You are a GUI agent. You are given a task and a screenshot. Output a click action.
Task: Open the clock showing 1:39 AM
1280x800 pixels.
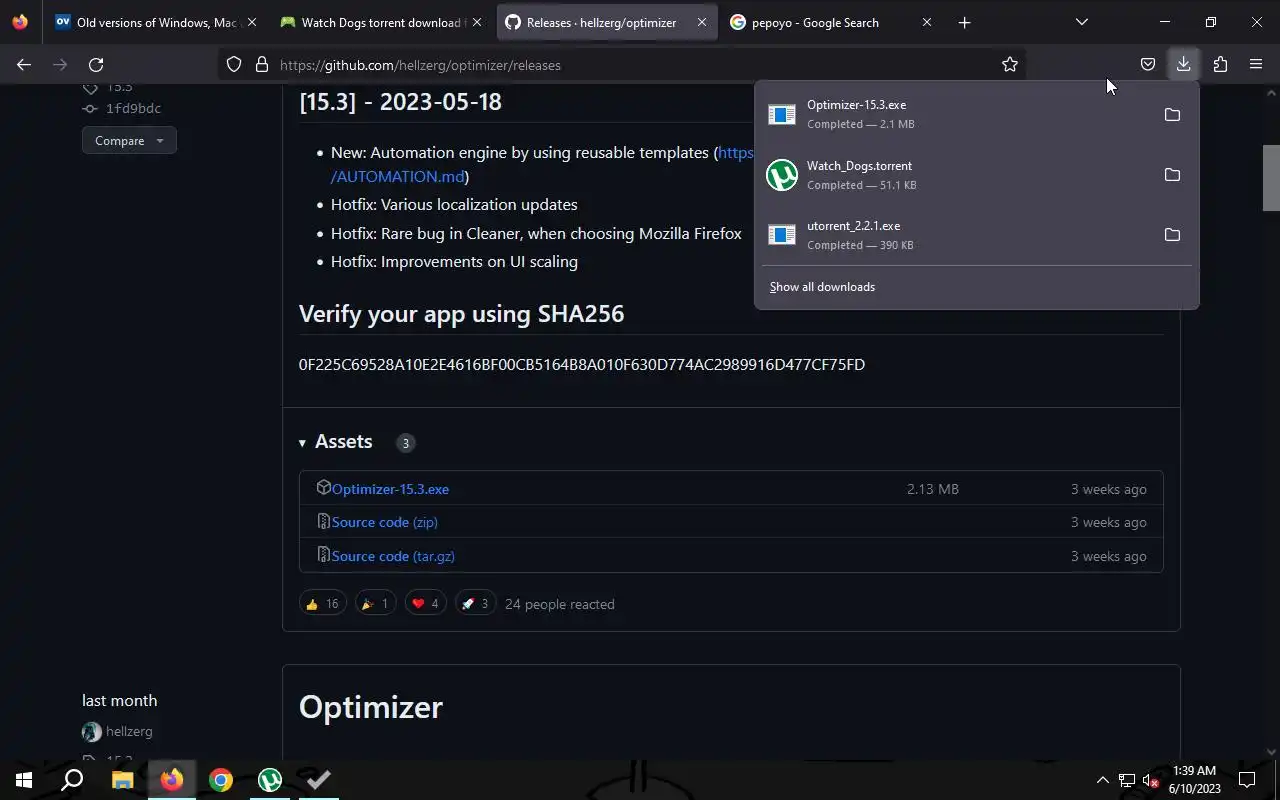tap(1194, 780)
